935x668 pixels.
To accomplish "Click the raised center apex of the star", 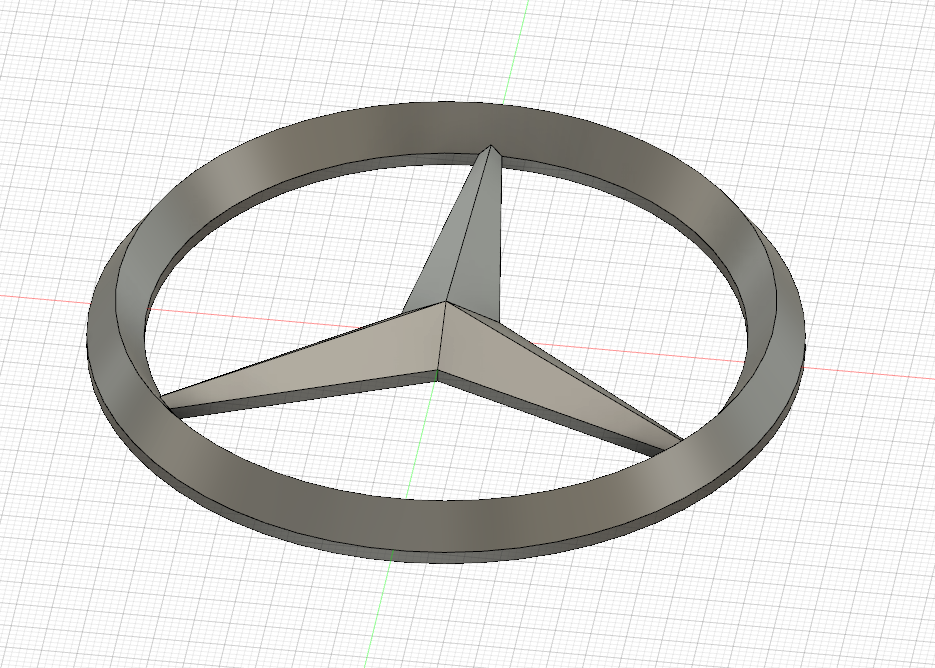I will pyautogui.click(x=445, y=302).
